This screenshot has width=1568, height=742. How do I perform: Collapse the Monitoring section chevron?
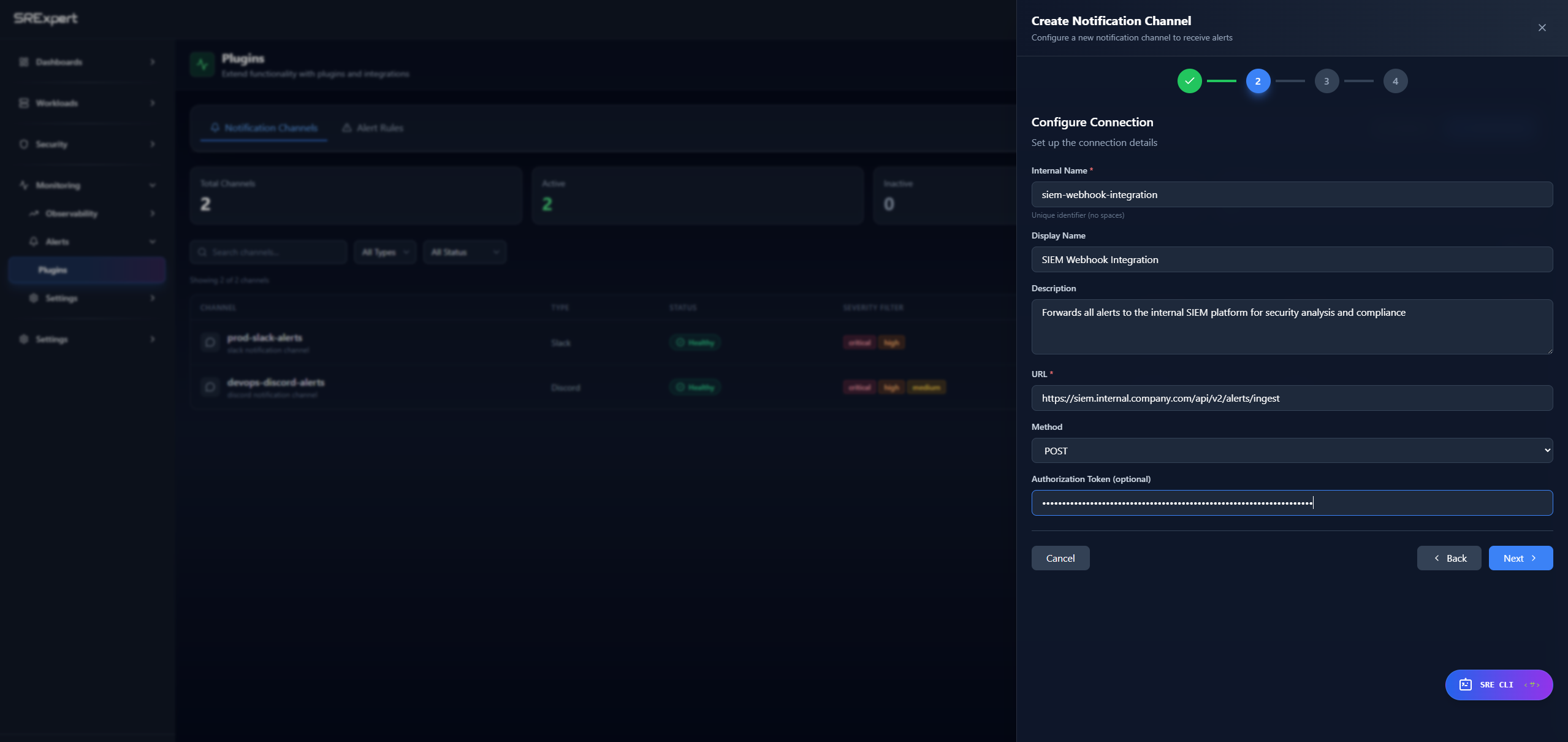pyautogui.click(x=152, y=185)
